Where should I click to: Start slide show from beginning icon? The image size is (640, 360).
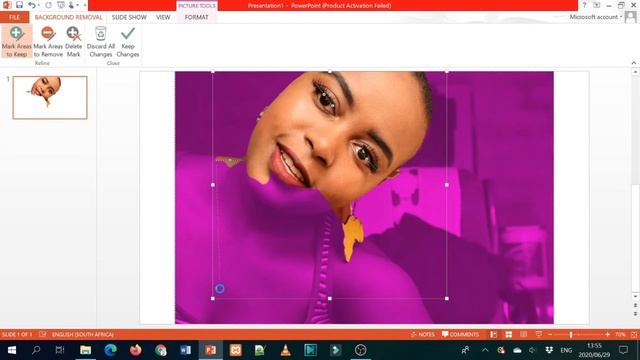(x=60, y=5)
